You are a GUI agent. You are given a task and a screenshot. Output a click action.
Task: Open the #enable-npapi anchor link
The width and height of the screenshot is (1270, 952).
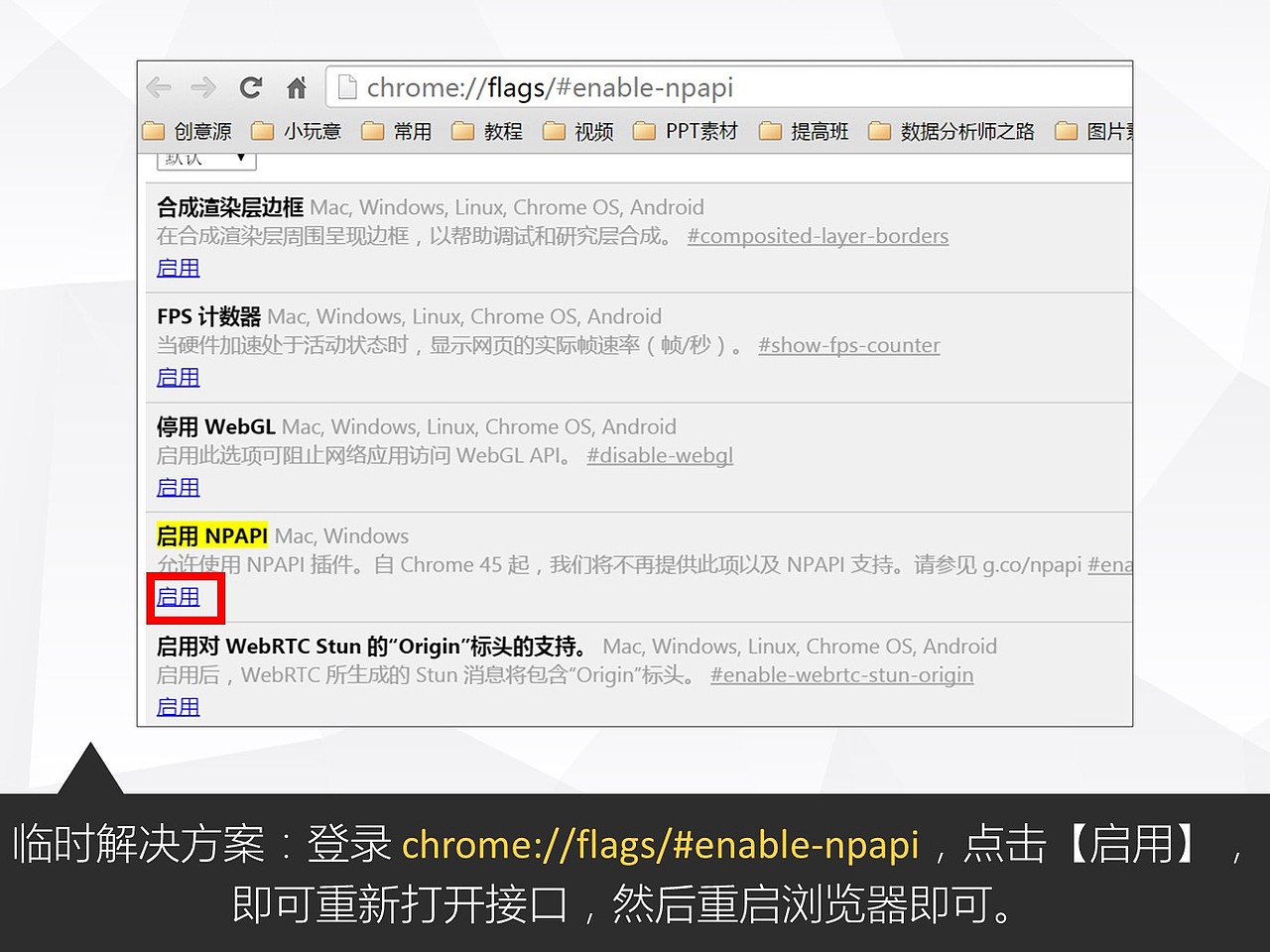(1110, 564)
